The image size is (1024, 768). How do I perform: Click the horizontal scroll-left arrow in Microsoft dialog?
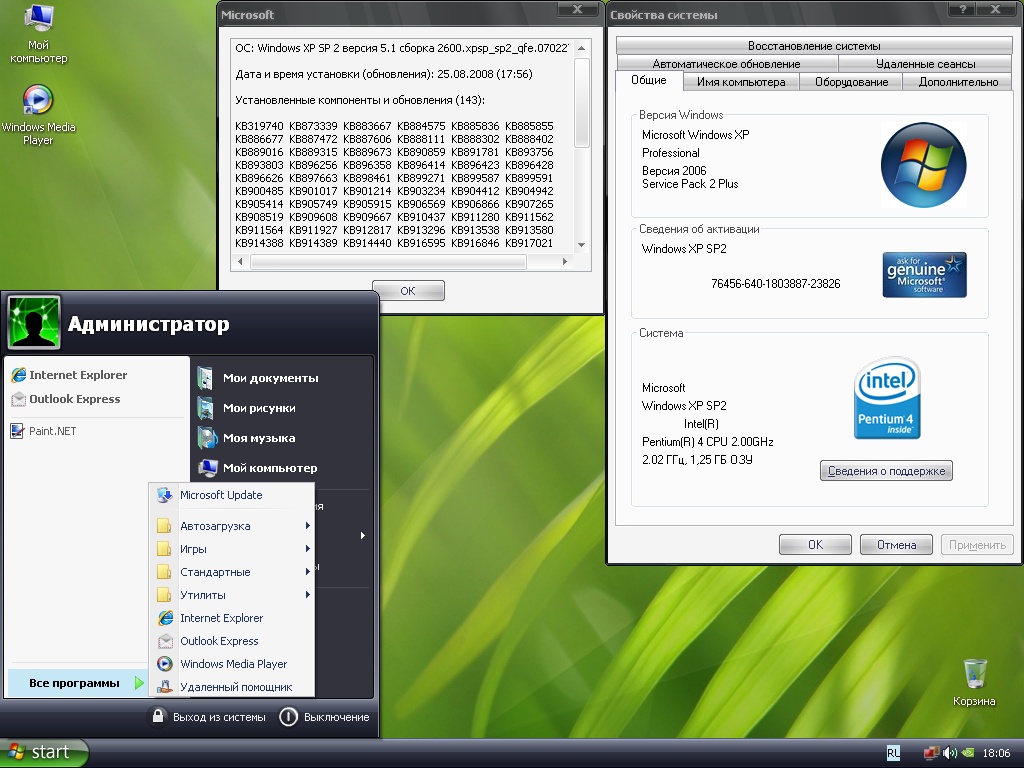[240, 261]
